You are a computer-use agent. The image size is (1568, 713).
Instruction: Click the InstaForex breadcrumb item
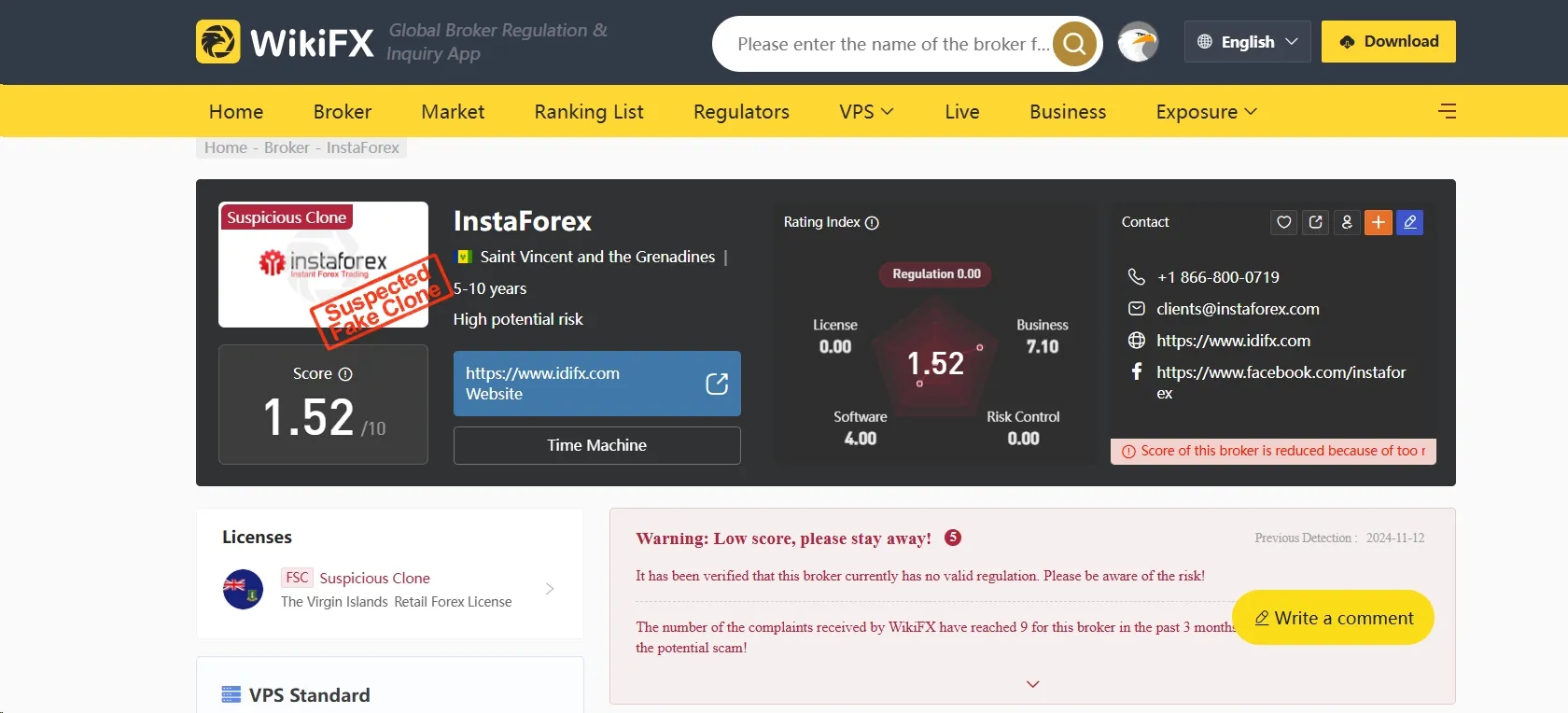363,147
